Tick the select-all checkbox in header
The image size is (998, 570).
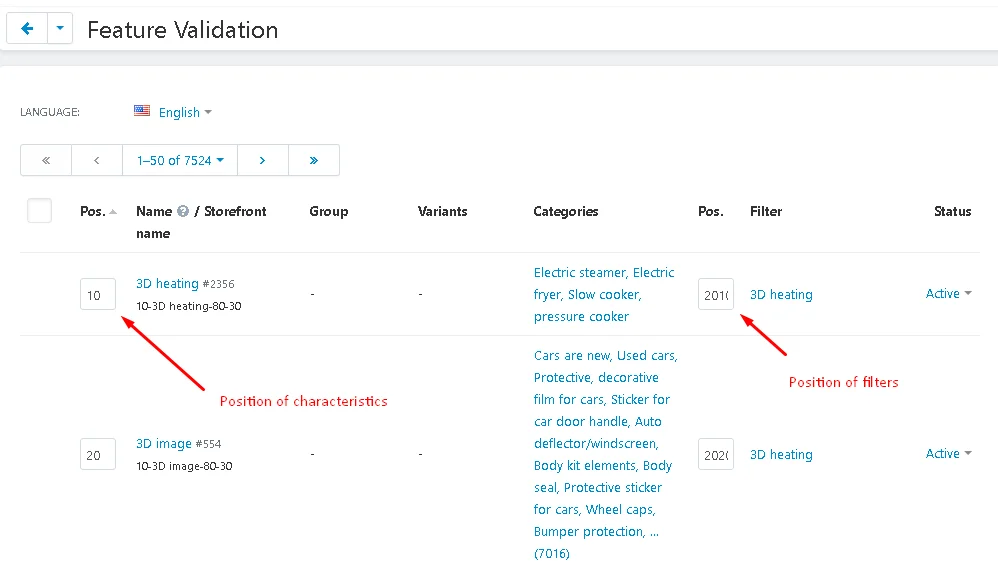click(39, 211)
